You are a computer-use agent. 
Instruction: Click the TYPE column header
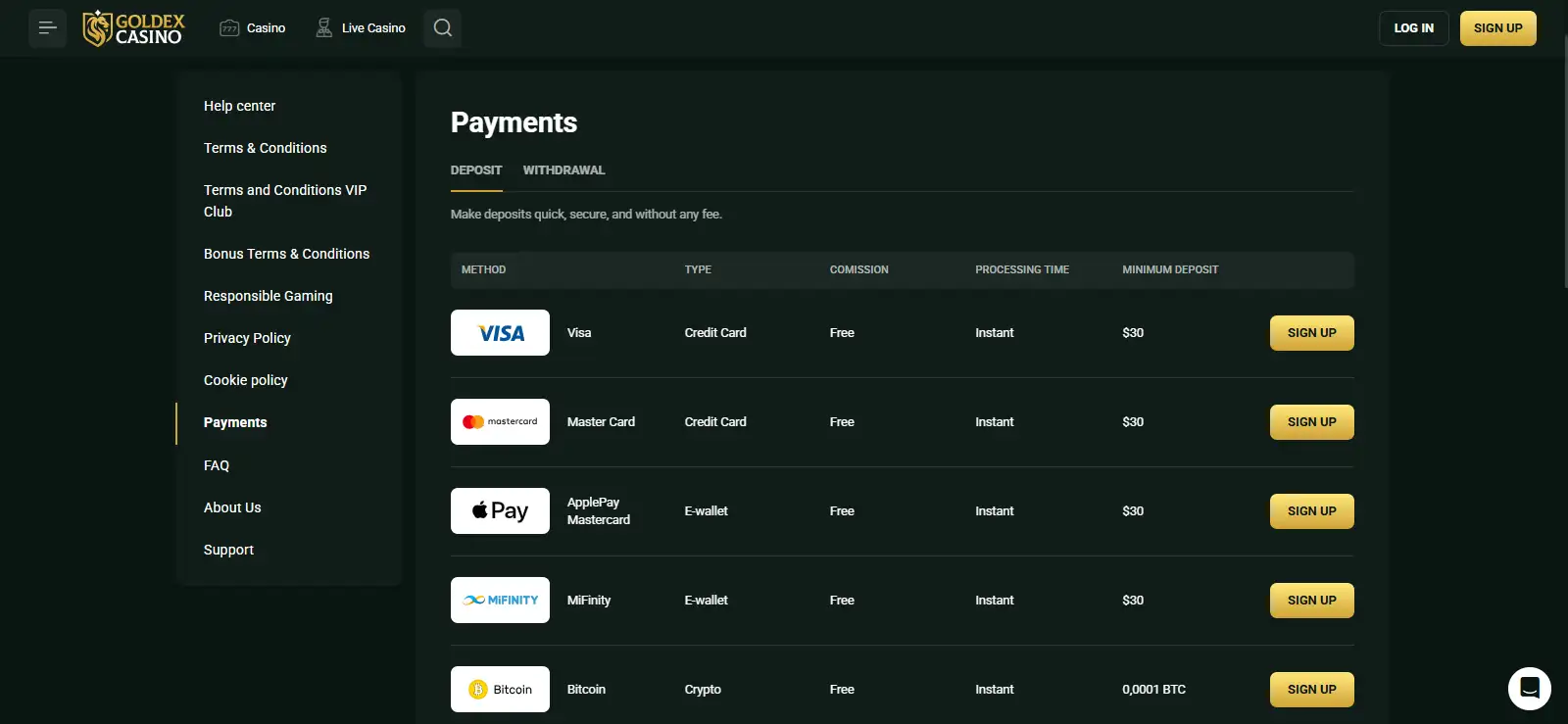point(698,269)
